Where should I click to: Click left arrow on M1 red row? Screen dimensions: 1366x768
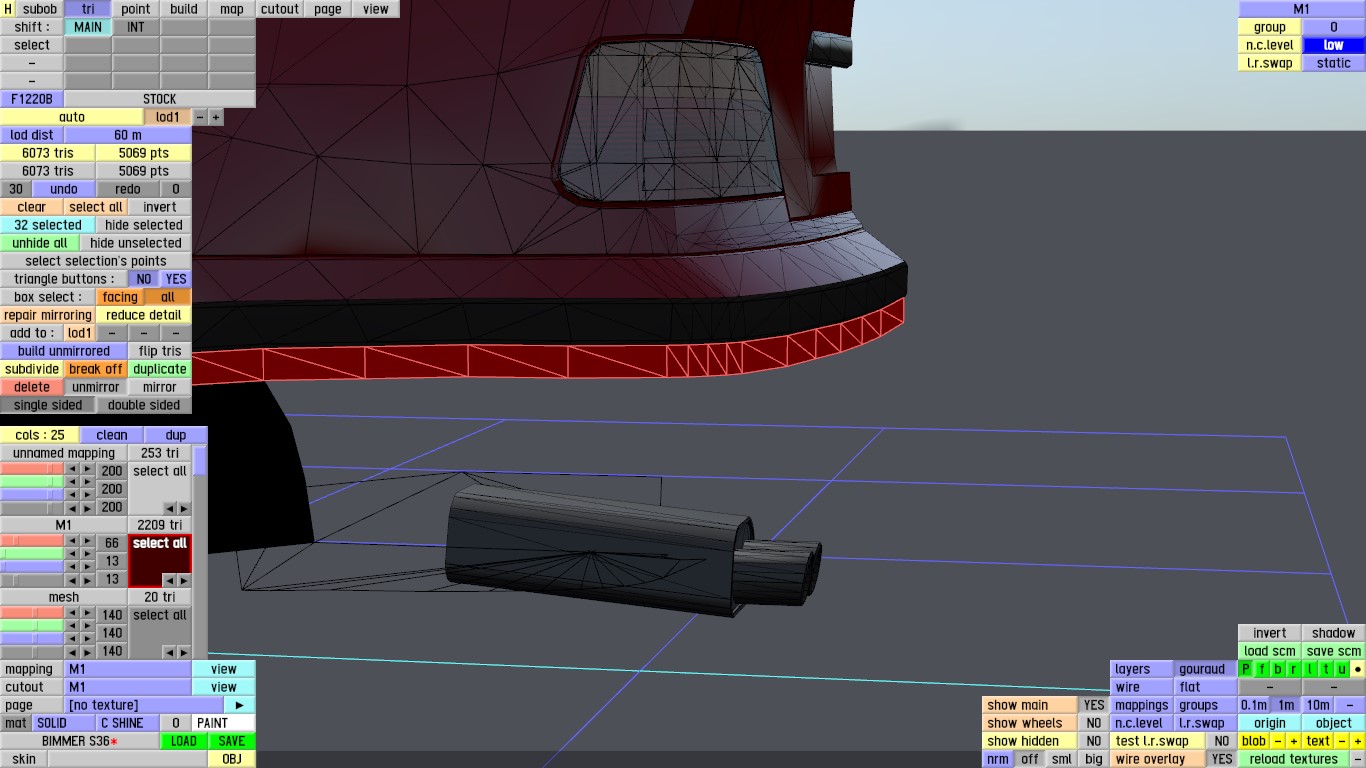pos(73,543)
